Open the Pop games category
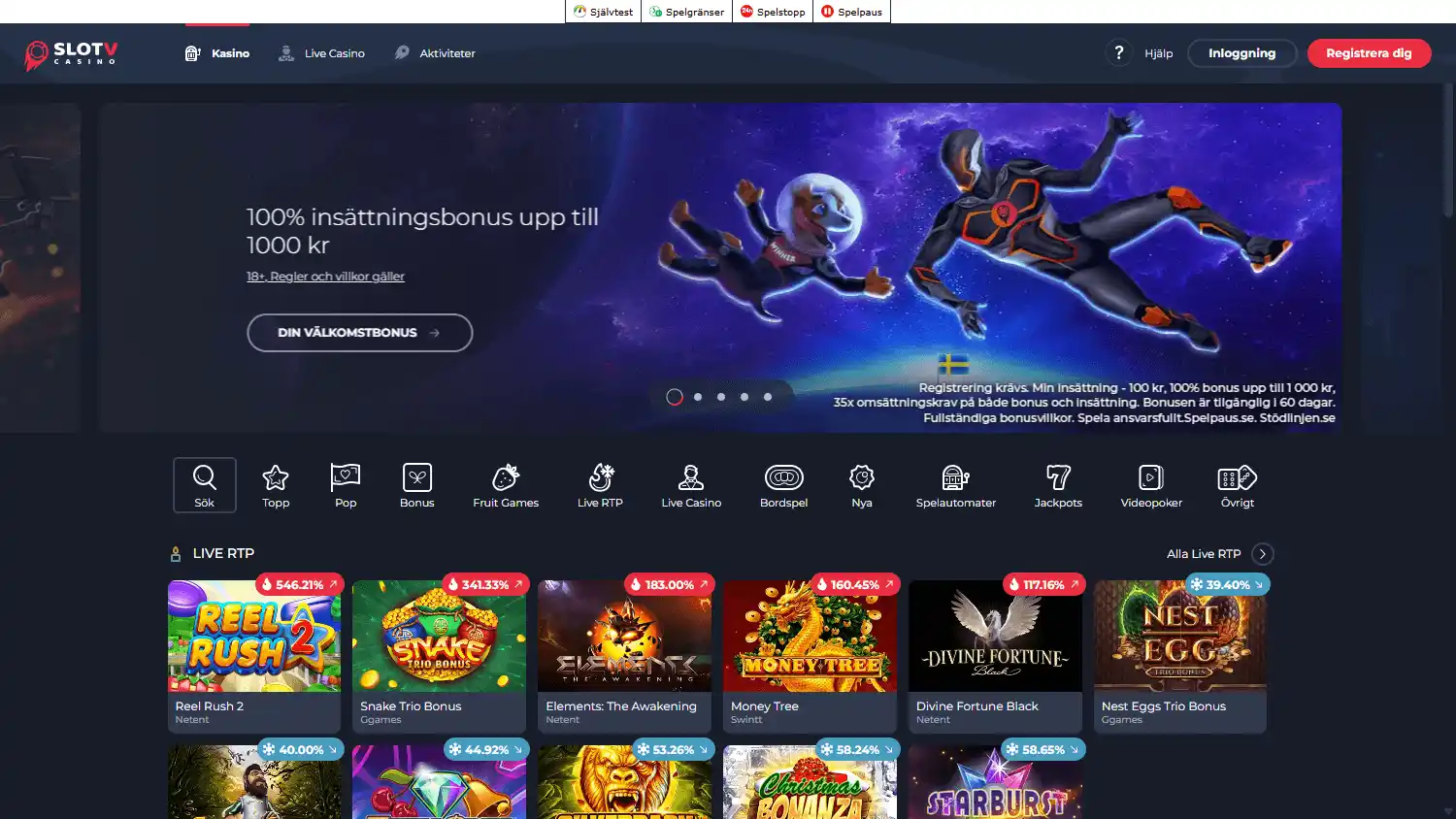 (346, 484)
